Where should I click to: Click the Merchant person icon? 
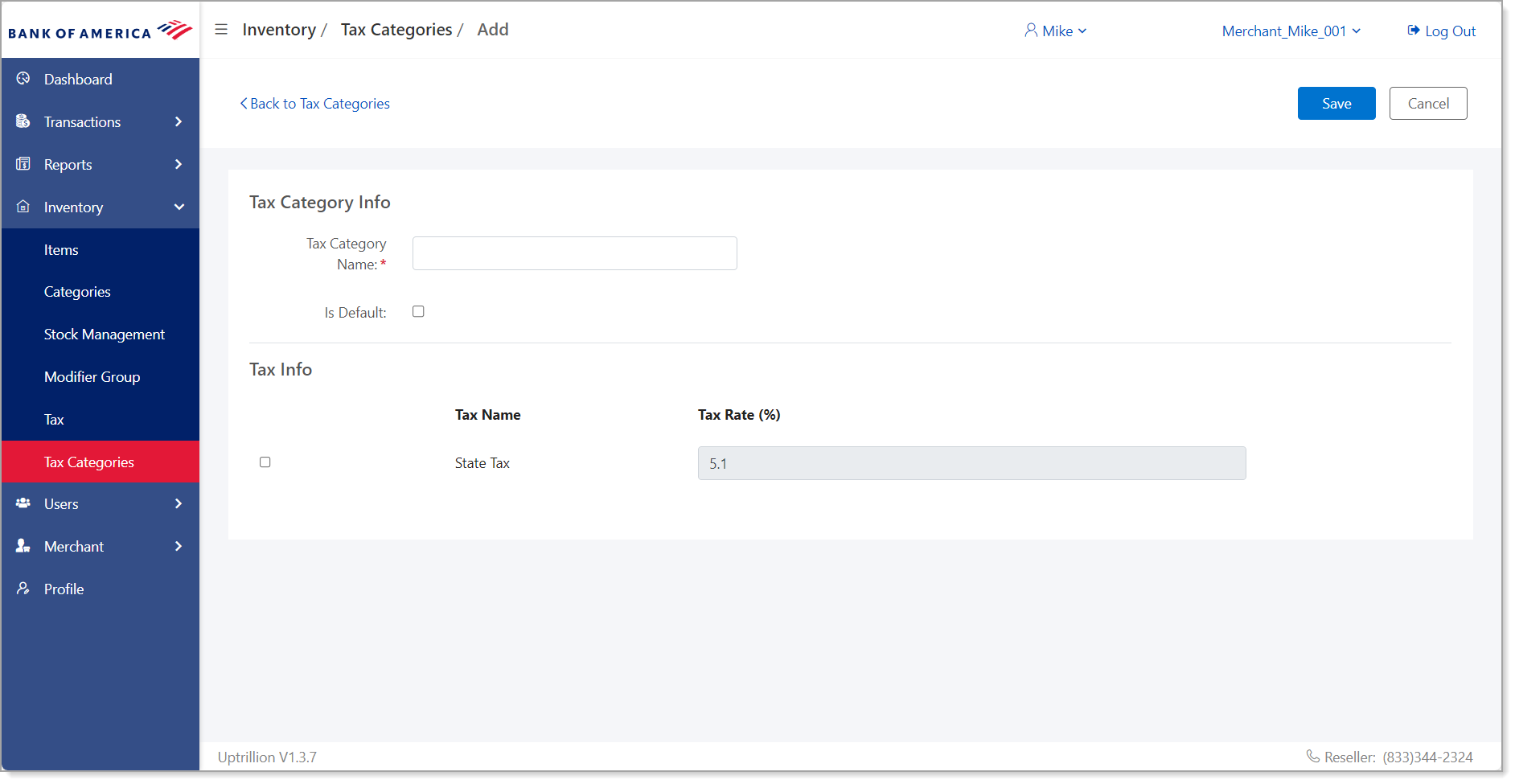click(23, 546)
